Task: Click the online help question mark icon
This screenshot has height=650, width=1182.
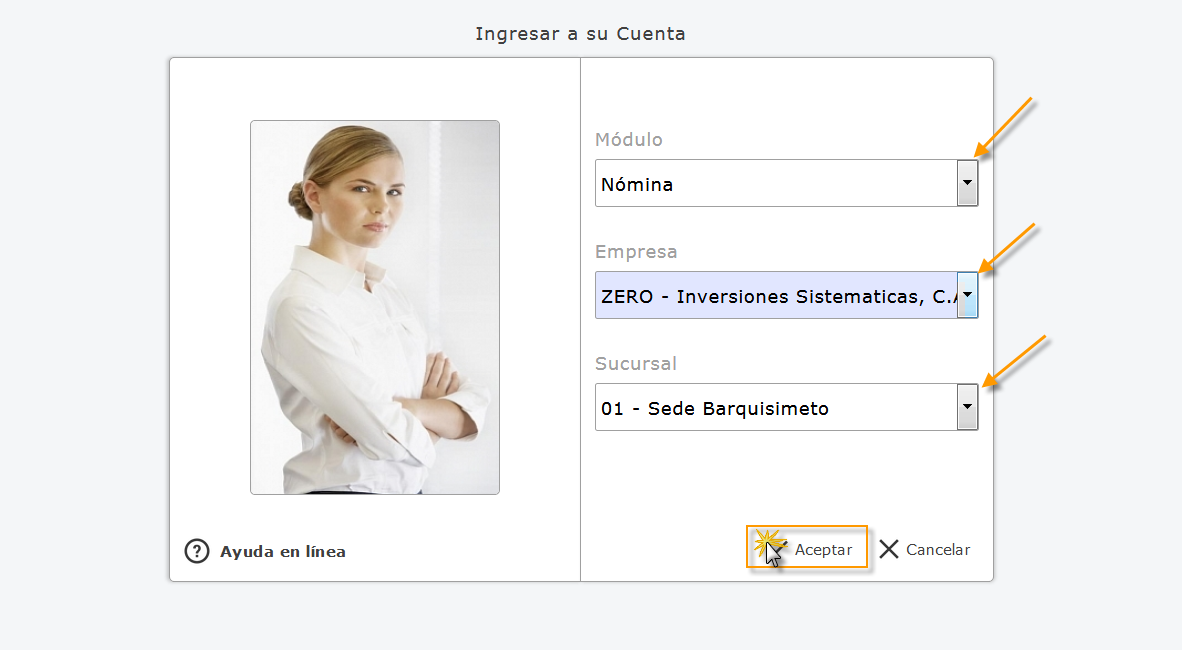Action: point(196,551)
